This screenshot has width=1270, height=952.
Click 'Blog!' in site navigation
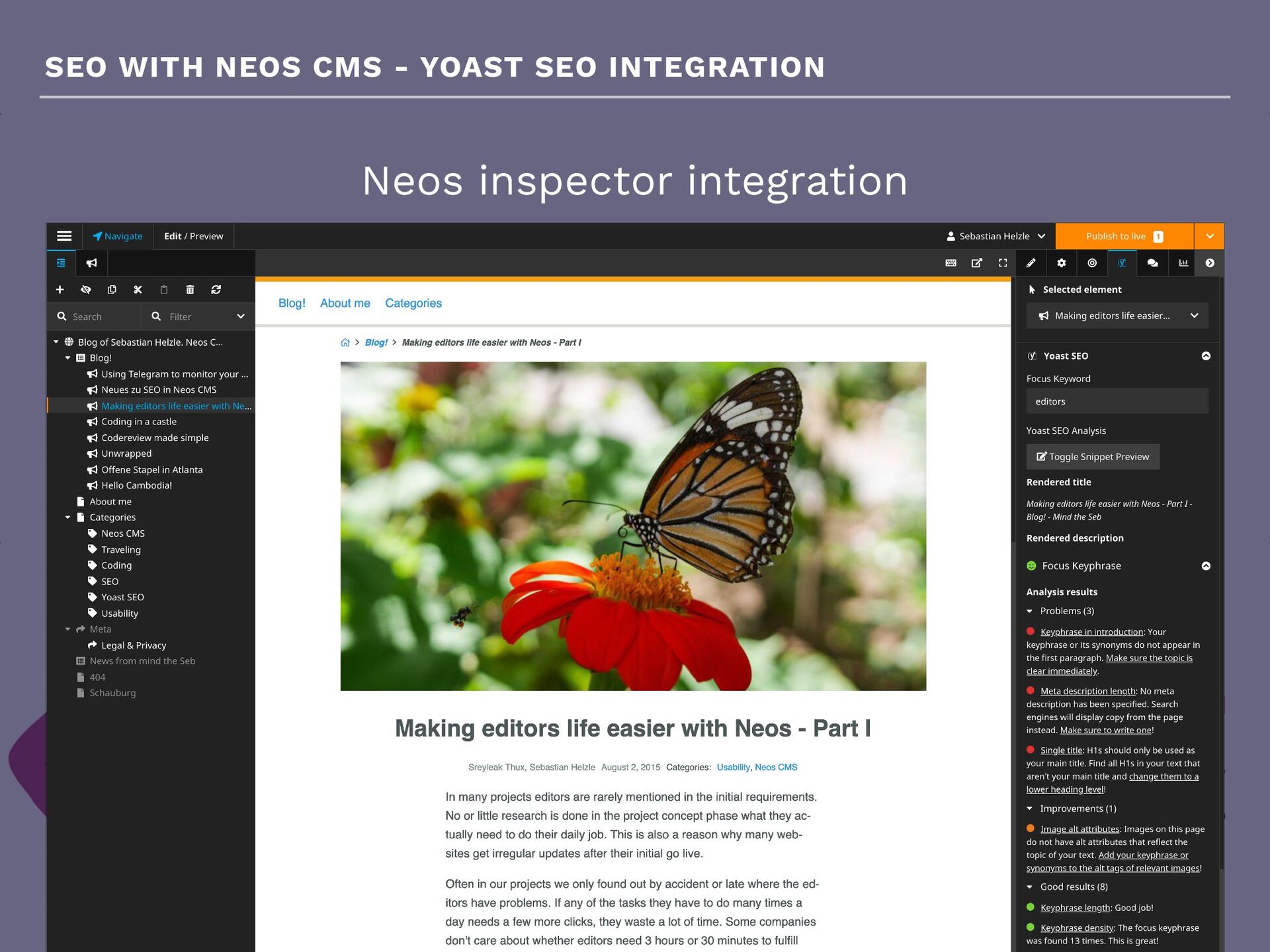pos(292,303)
